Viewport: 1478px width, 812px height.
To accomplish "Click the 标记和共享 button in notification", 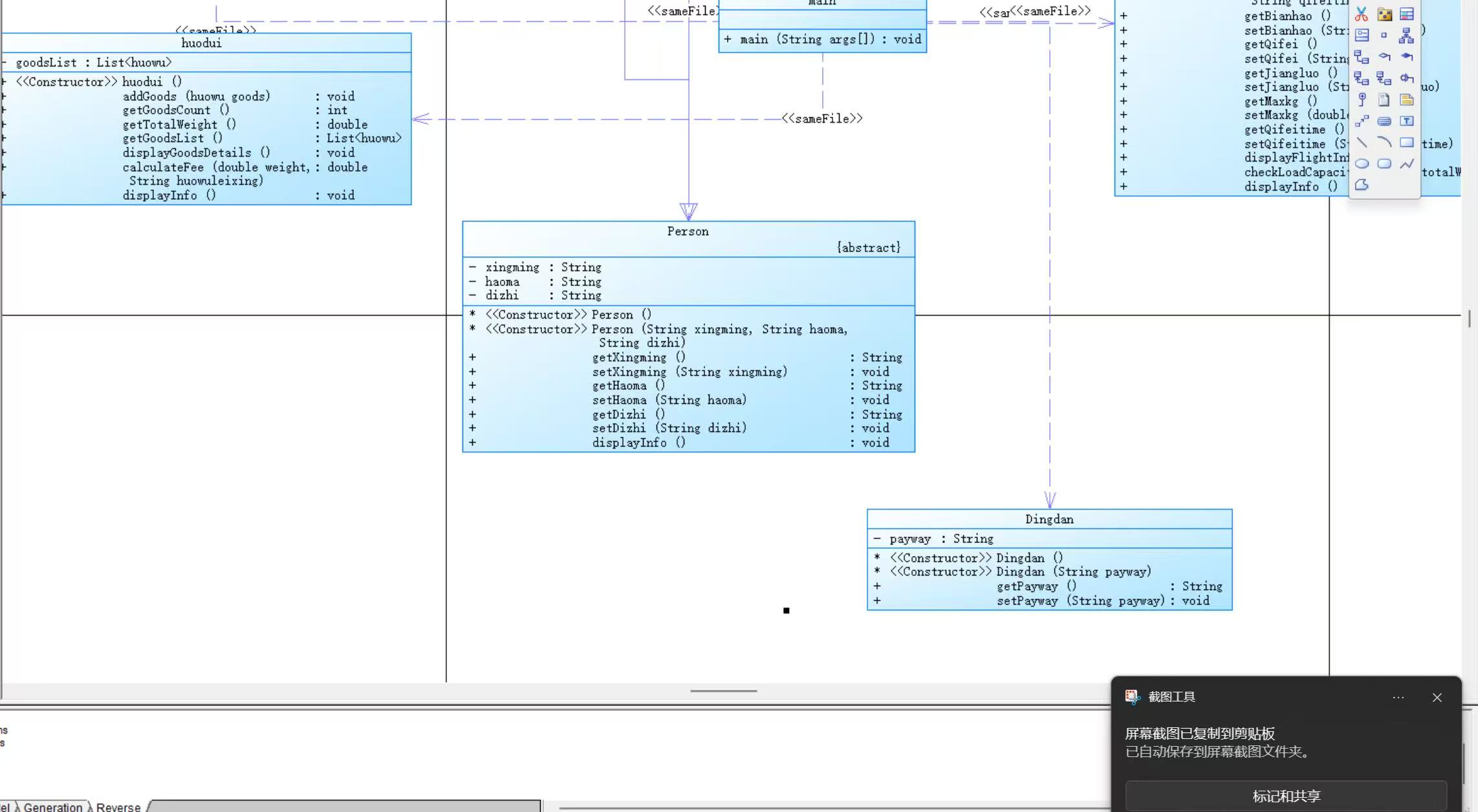I will click(x=1286, y=796).
